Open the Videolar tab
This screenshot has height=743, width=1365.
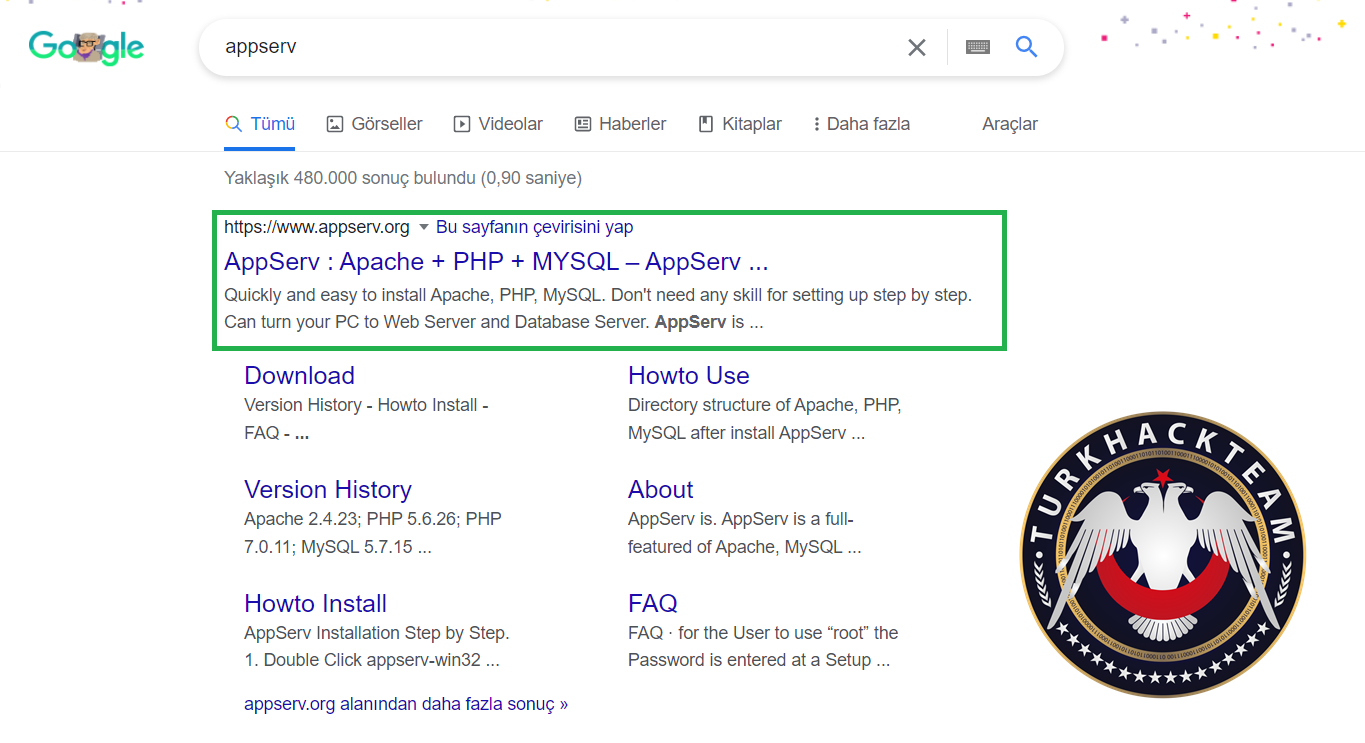[498, 124]
